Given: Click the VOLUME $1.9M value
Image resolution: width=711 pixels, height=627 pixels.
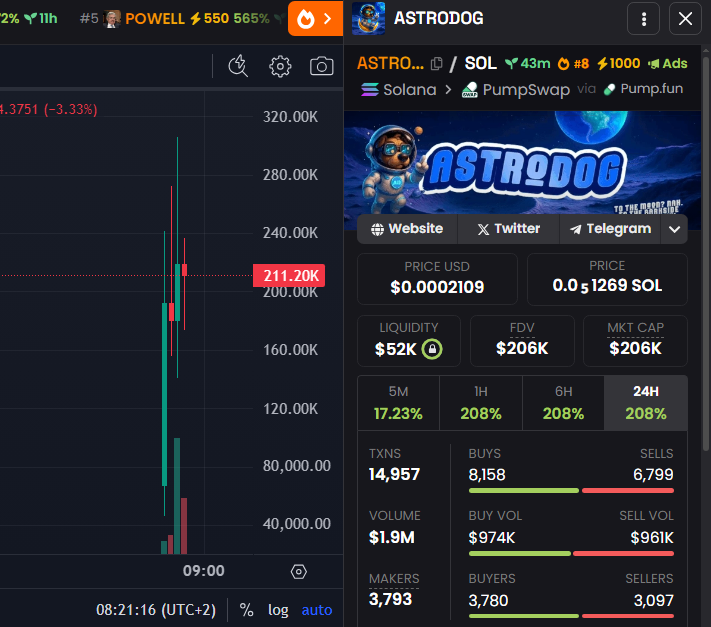Looking at the screenshot, I should (x=391, y=537).
